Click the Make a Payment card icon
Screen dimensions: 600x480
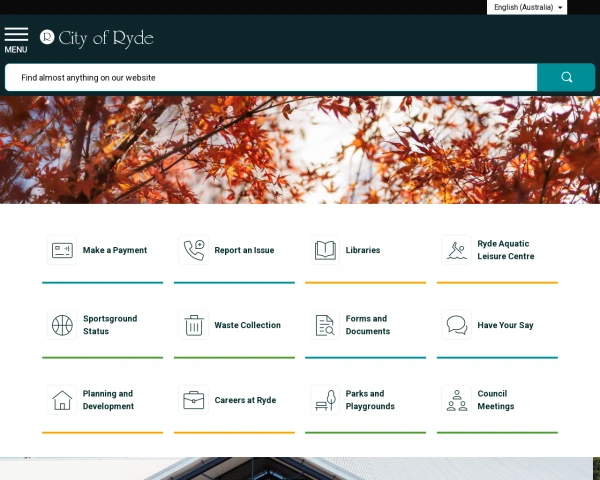coord(62,250)
